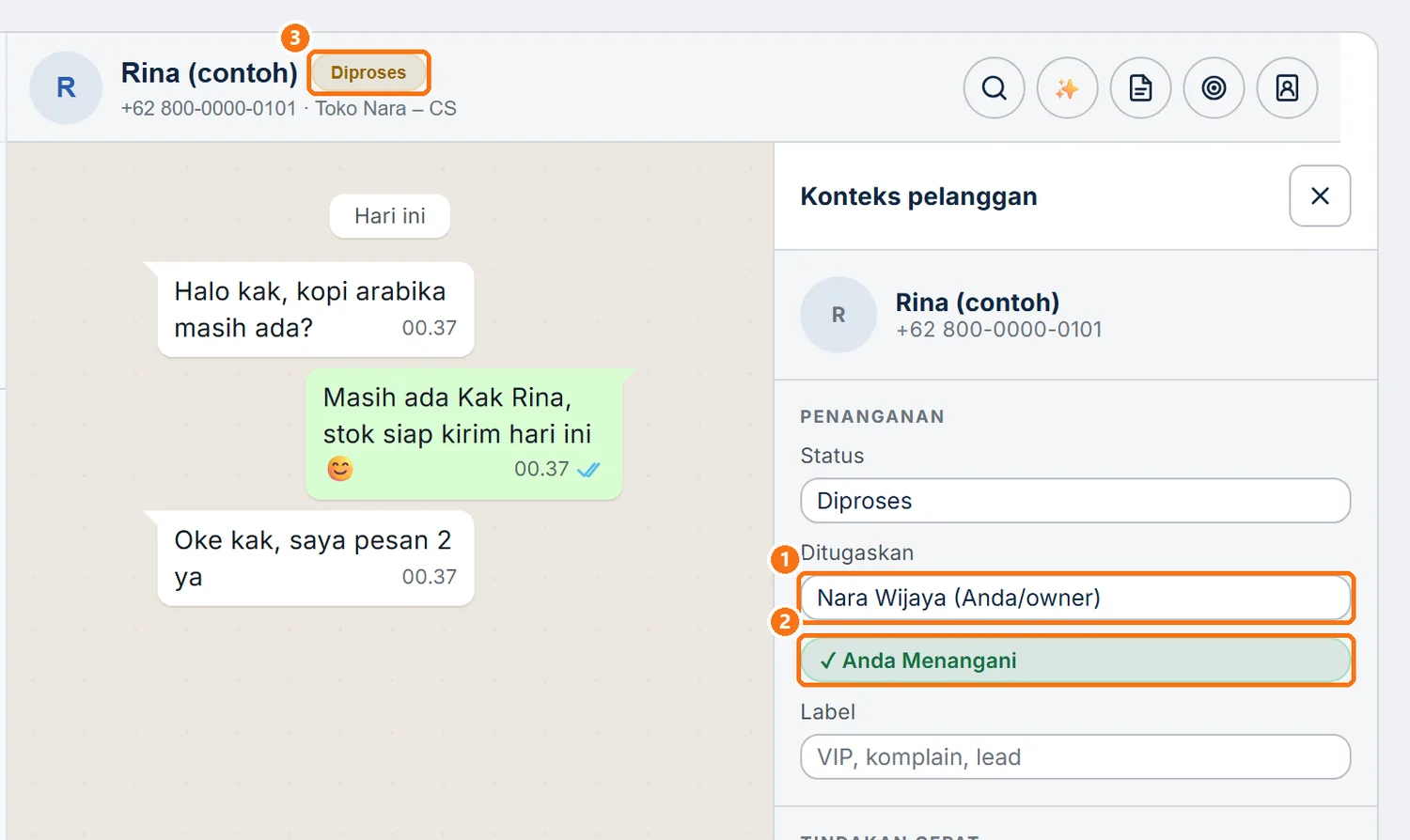The image size is (1410, 840).
Task: Click the phone number in customer panel
Action: [x=999, y=330]
